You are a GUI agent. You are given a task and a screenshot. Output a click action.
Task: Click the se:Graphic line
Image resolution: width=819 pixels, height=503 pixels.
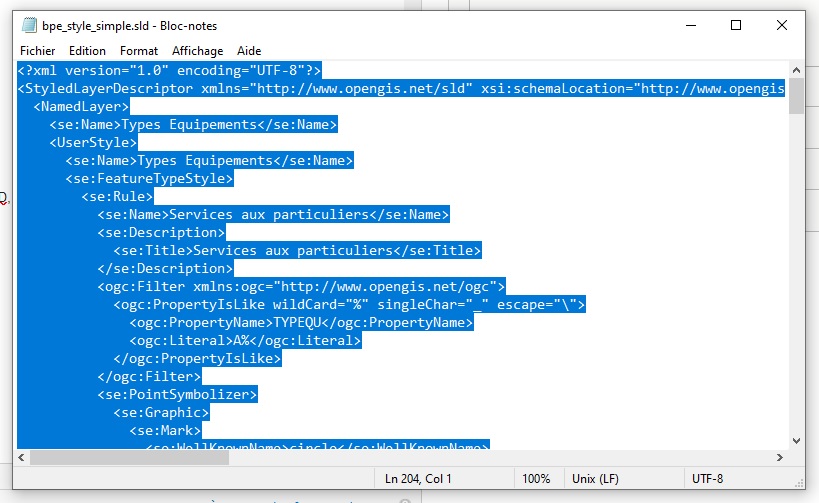(161, 413)
